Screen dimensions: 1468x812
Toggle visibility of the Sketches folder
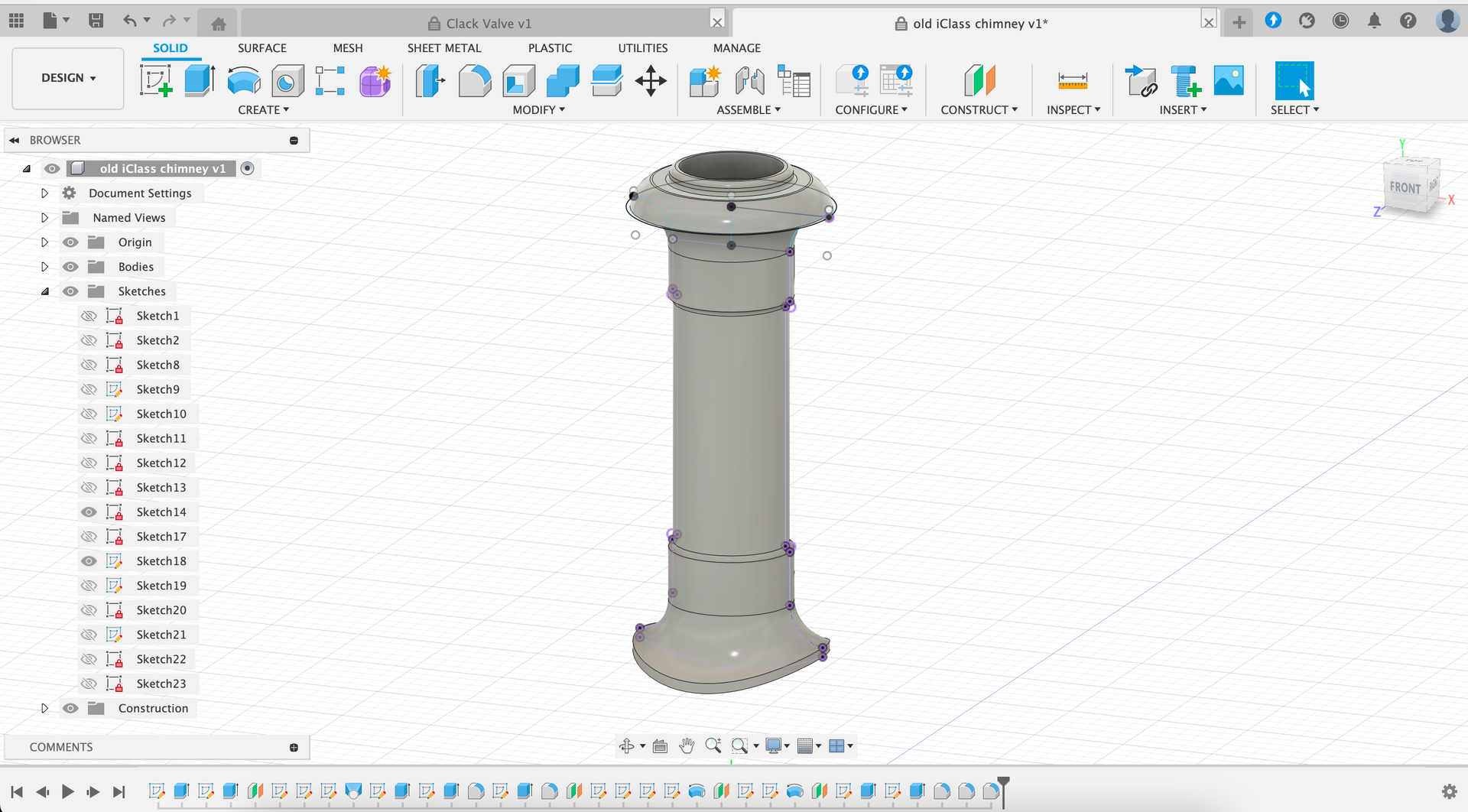(70, 291)
